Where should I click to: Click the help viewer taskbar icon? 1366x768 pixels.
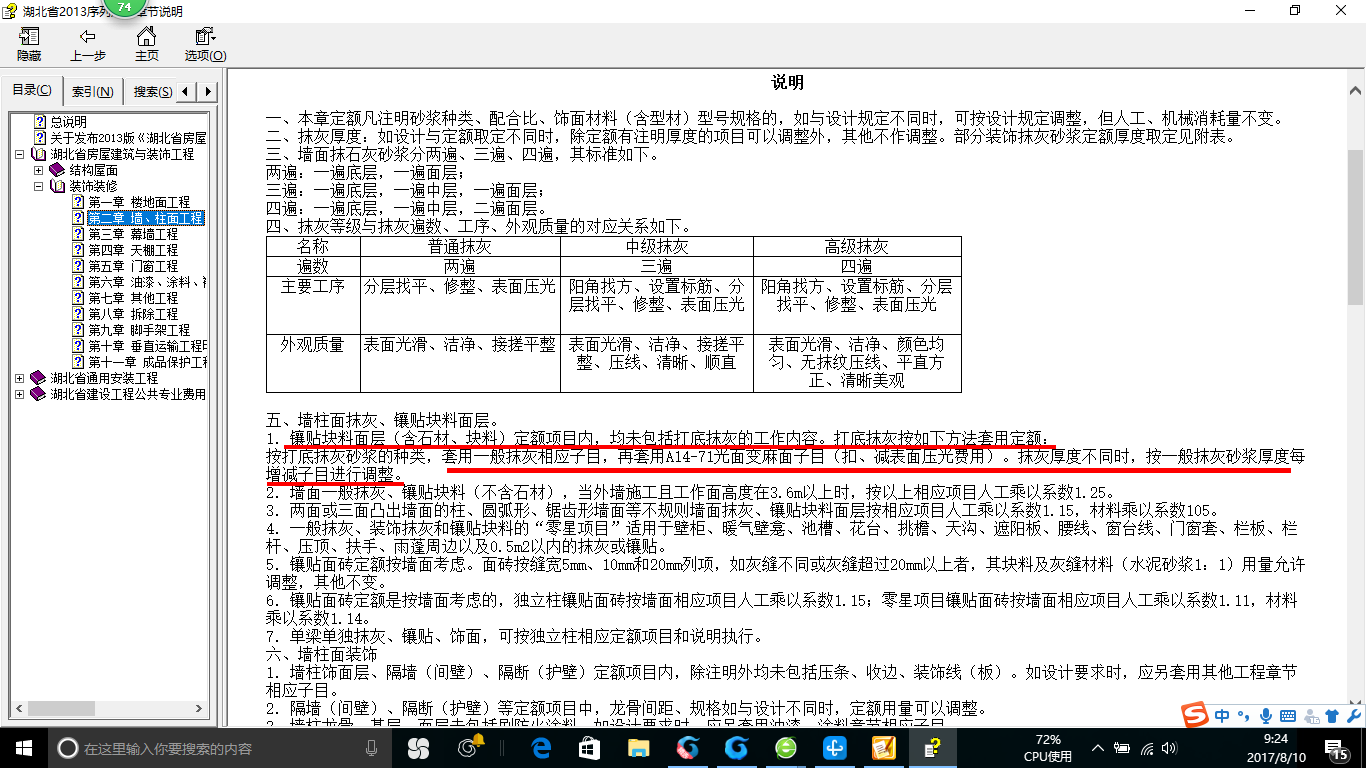pyautogui.click(x=932, y=747)
